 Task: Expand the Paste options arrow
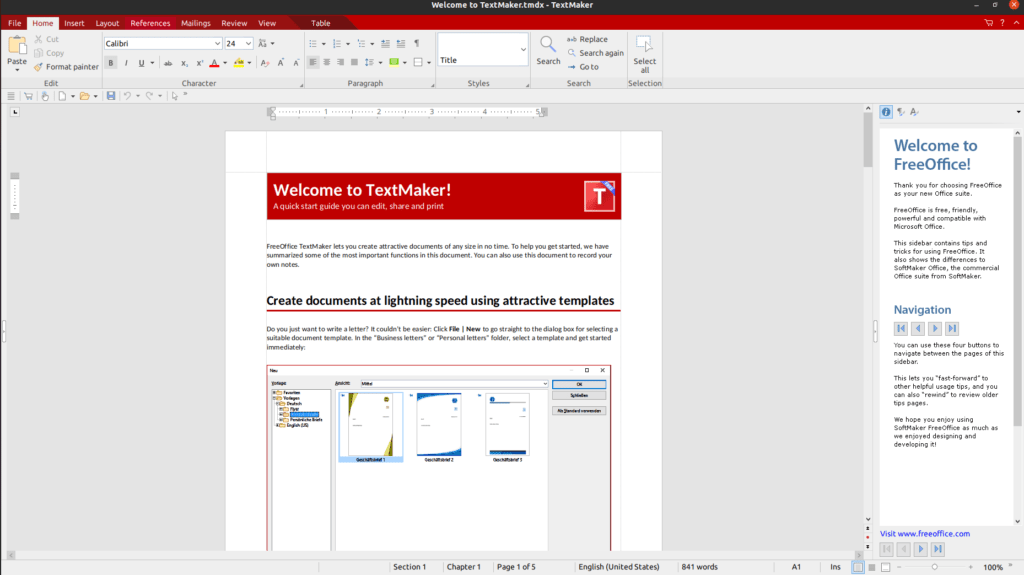coord(17,70)
